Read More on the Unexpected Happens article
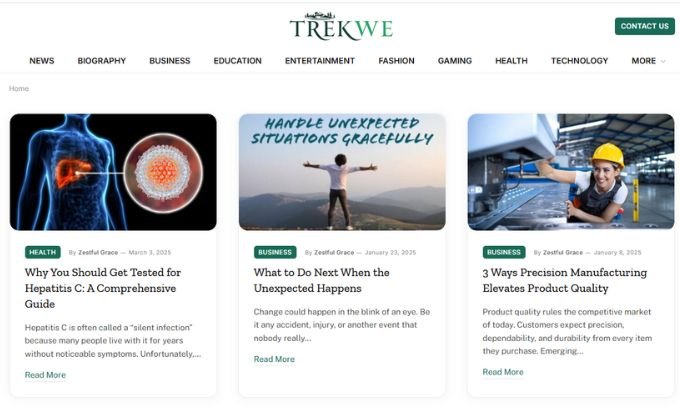 (274, 359)
